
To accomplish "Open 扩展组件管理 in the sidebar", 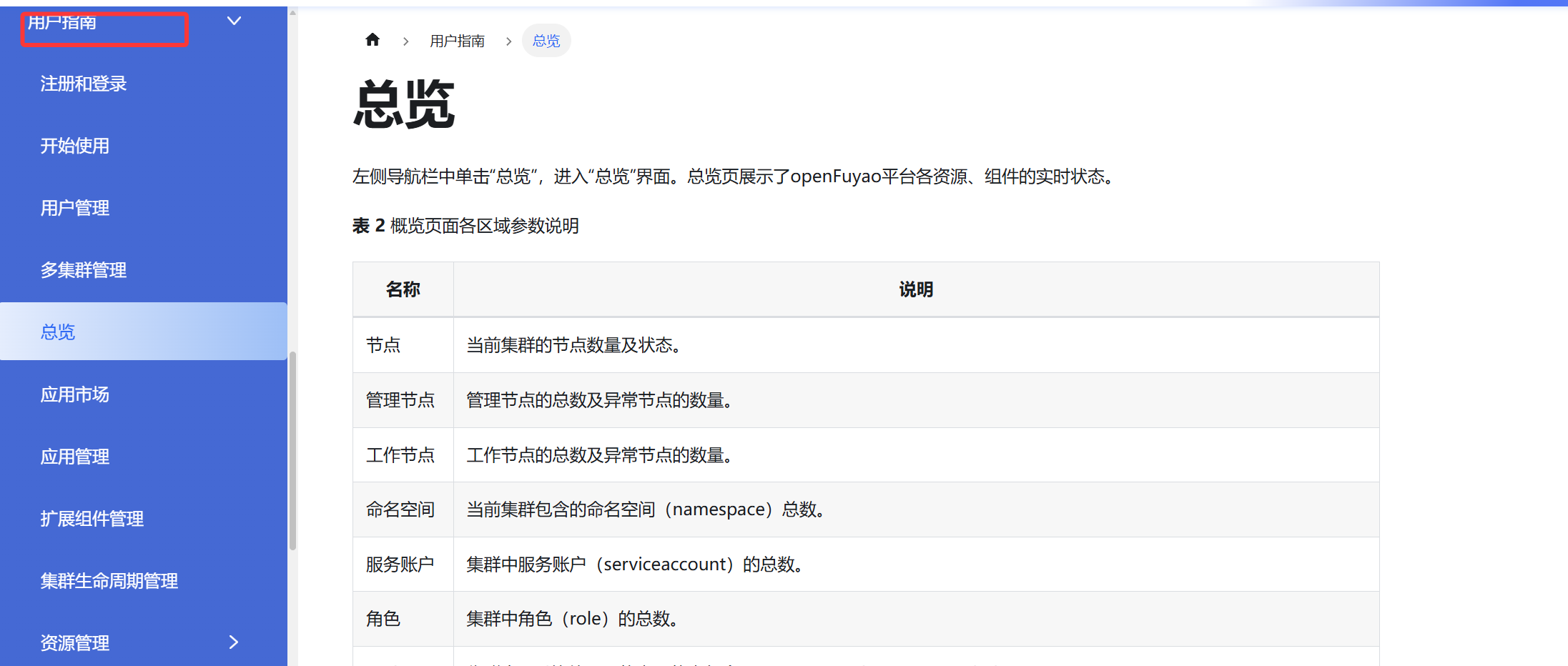I will pos(92,519).
